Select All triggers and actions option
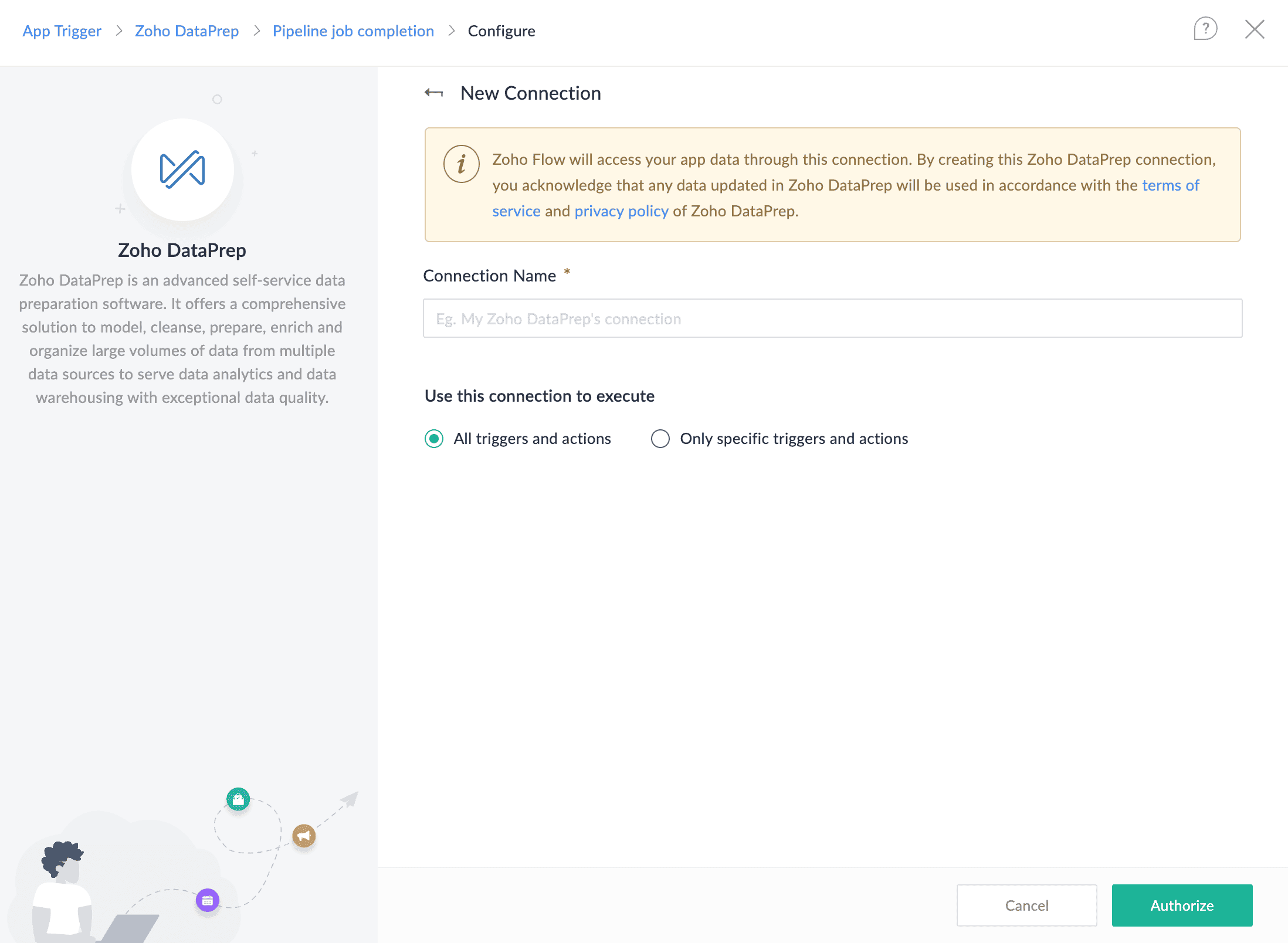 [x=434, y=439]
